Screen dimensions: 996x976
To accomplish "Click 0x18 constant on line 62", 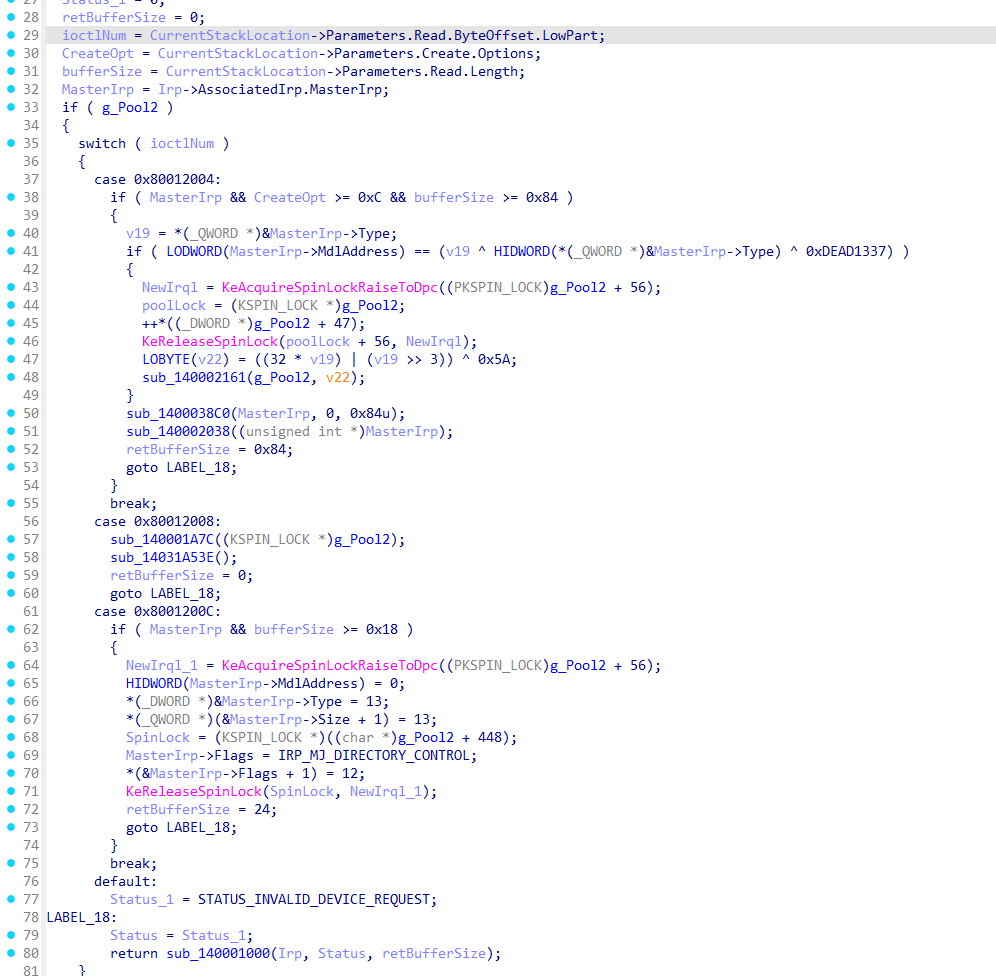I will [382, 629].
